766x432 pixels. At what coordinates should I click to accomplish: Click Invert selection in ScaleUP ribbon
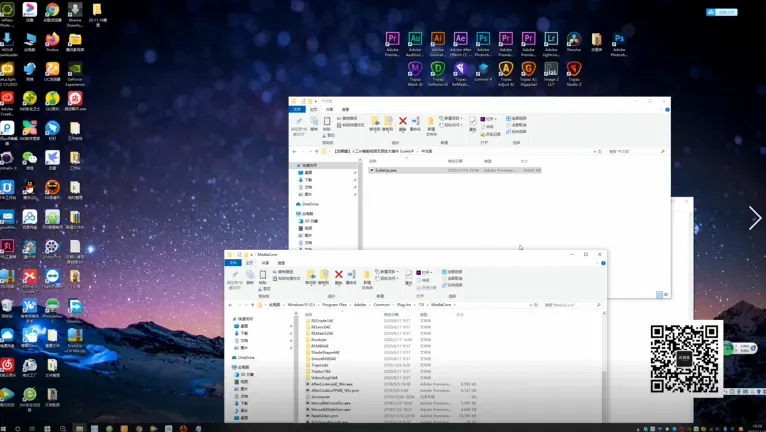coord(516,131)
